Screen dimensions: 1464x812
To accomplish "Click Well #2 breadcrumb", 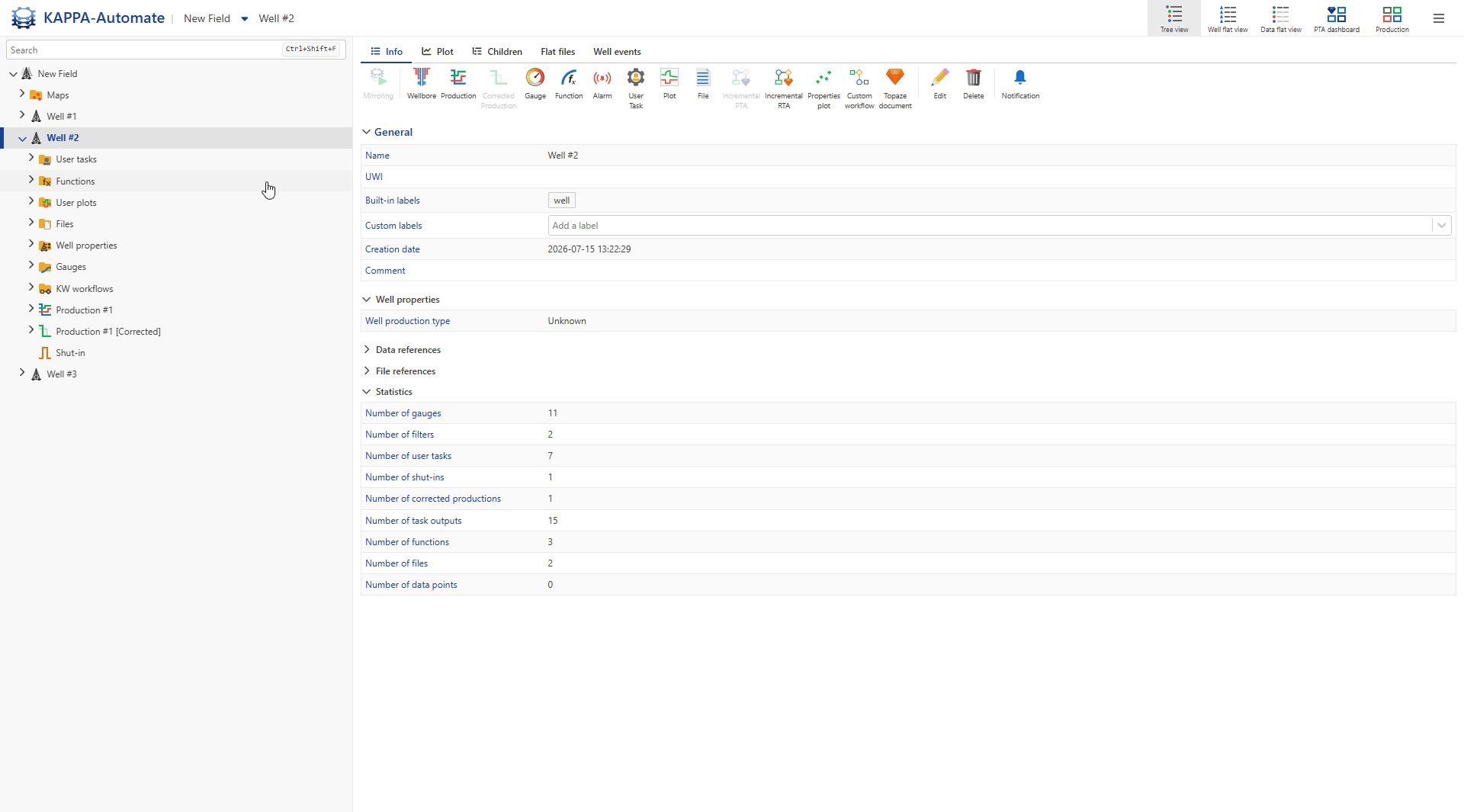I will tap(276, 18).
